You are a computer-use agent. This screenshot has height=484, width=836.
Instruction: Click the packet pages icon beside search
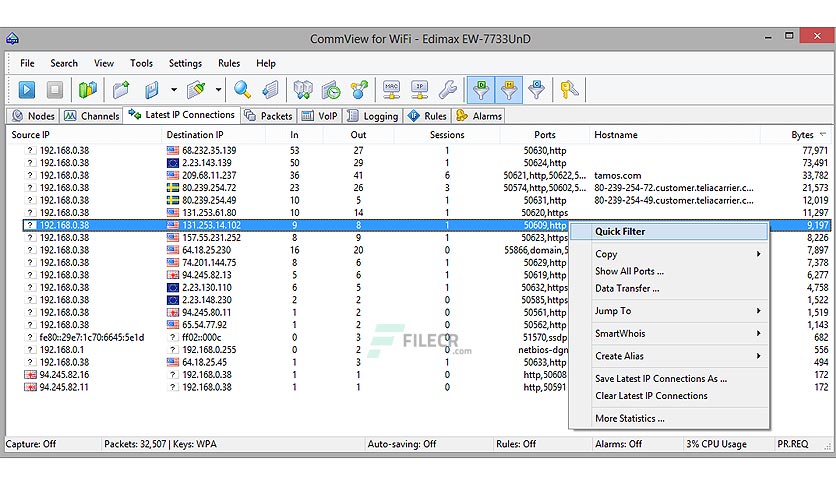270,90
